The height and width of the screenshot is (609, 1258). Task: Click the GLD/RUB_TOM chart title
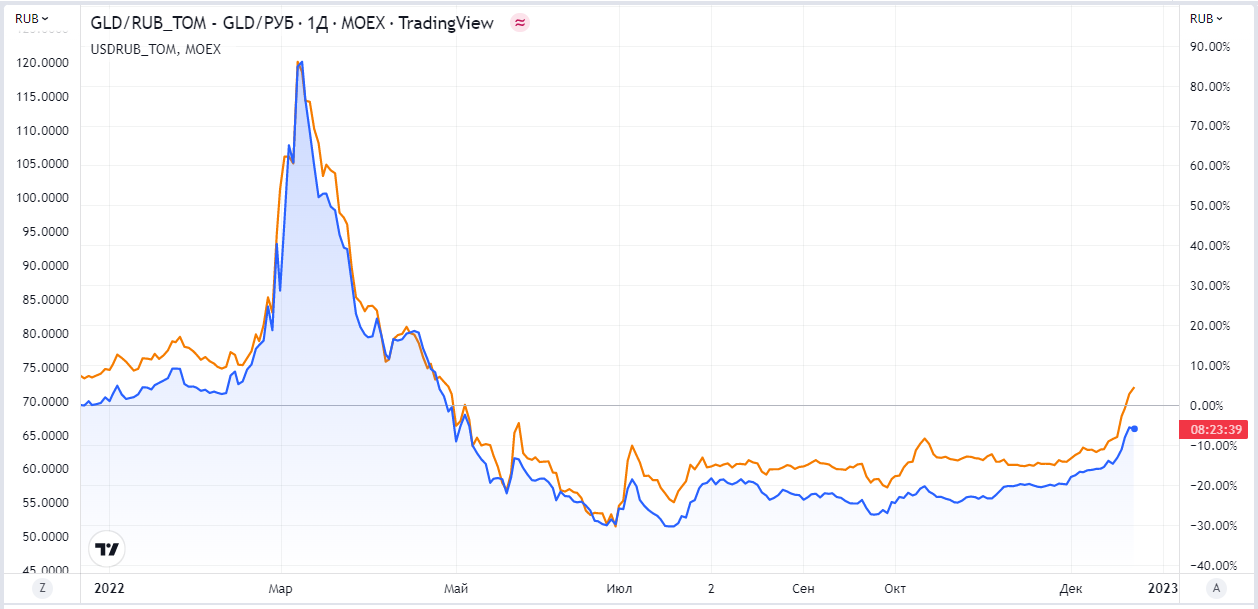point(291,23)
